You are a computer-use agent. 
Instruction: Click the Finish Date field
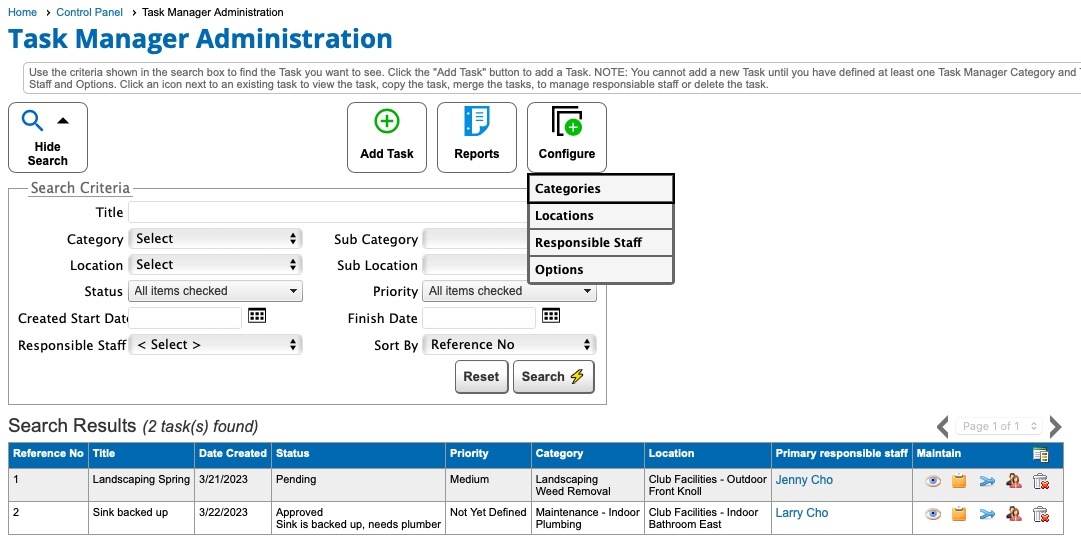click(x=479, y=318)
